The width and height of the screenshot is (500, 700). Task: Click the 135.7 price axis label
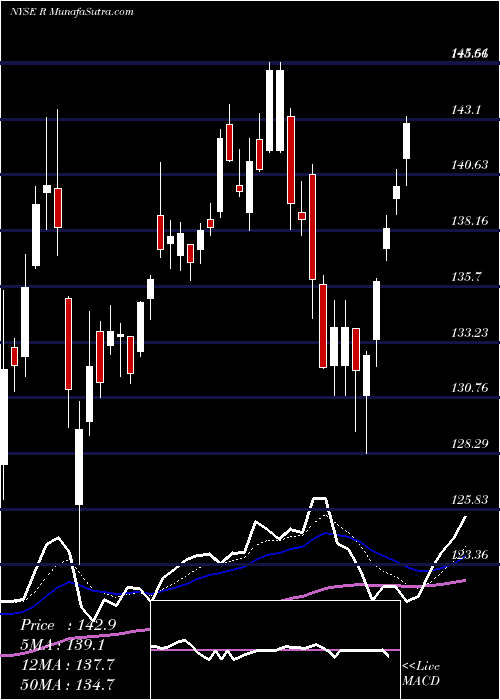click(466, 276)
